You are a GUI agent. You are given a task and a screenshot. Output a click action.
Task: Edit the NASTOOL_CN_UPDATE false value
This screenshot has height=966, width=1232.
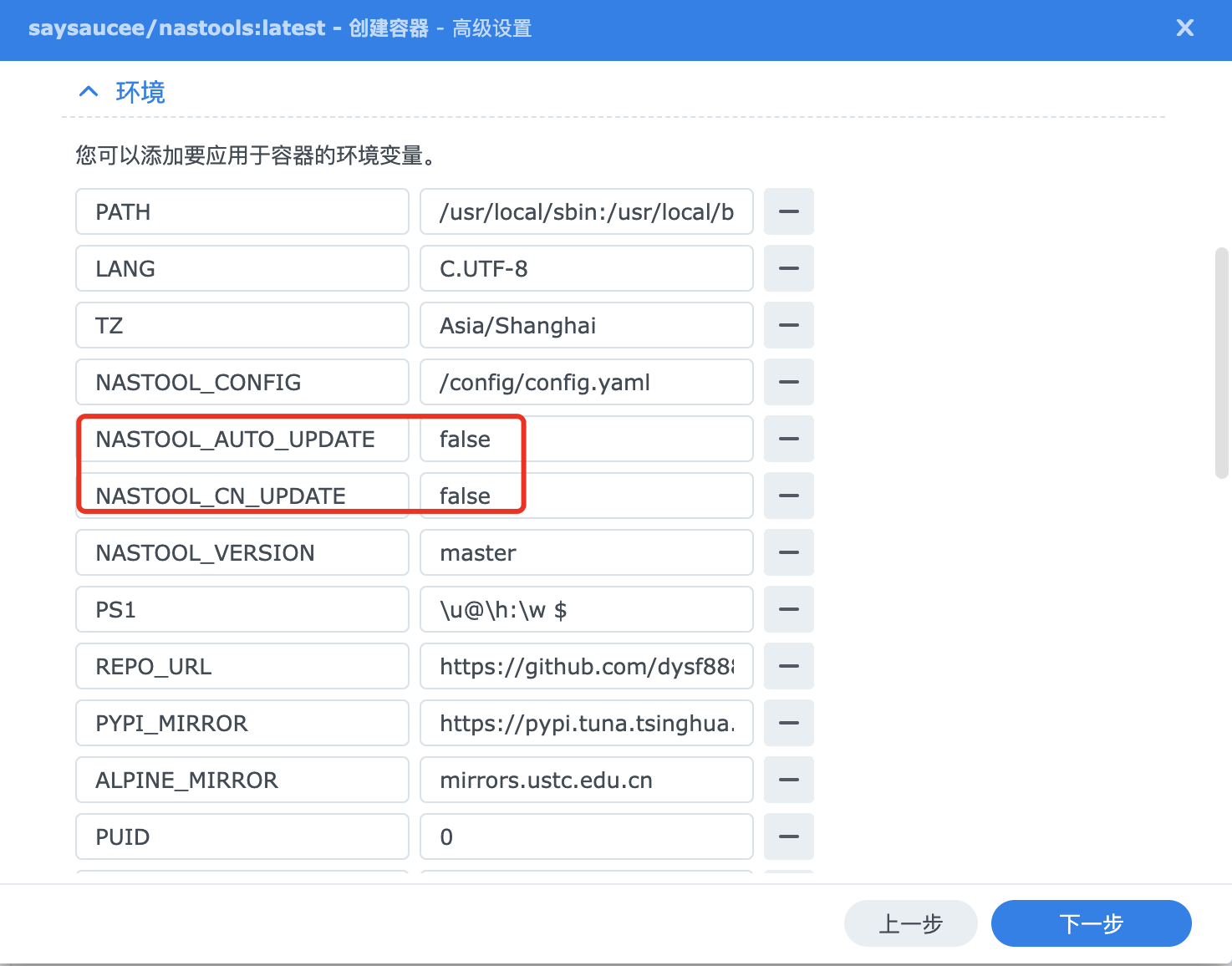[587, 496]
